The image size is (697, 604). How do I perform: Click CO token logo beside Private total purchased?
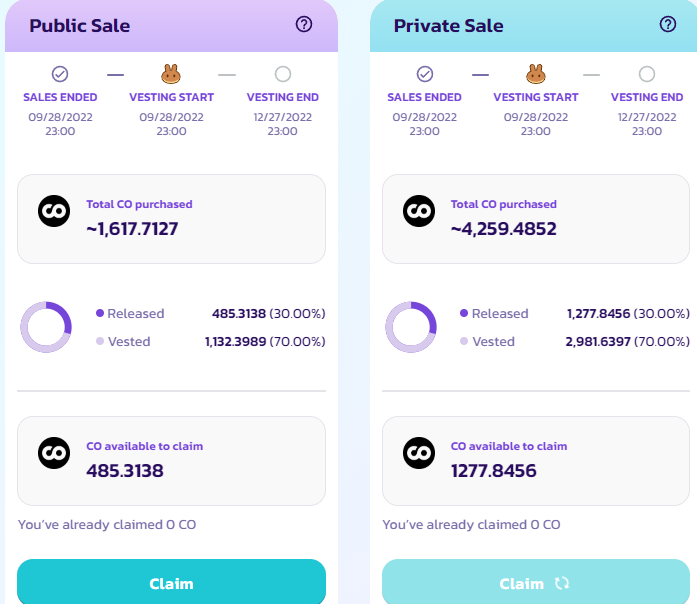point(418,211)
